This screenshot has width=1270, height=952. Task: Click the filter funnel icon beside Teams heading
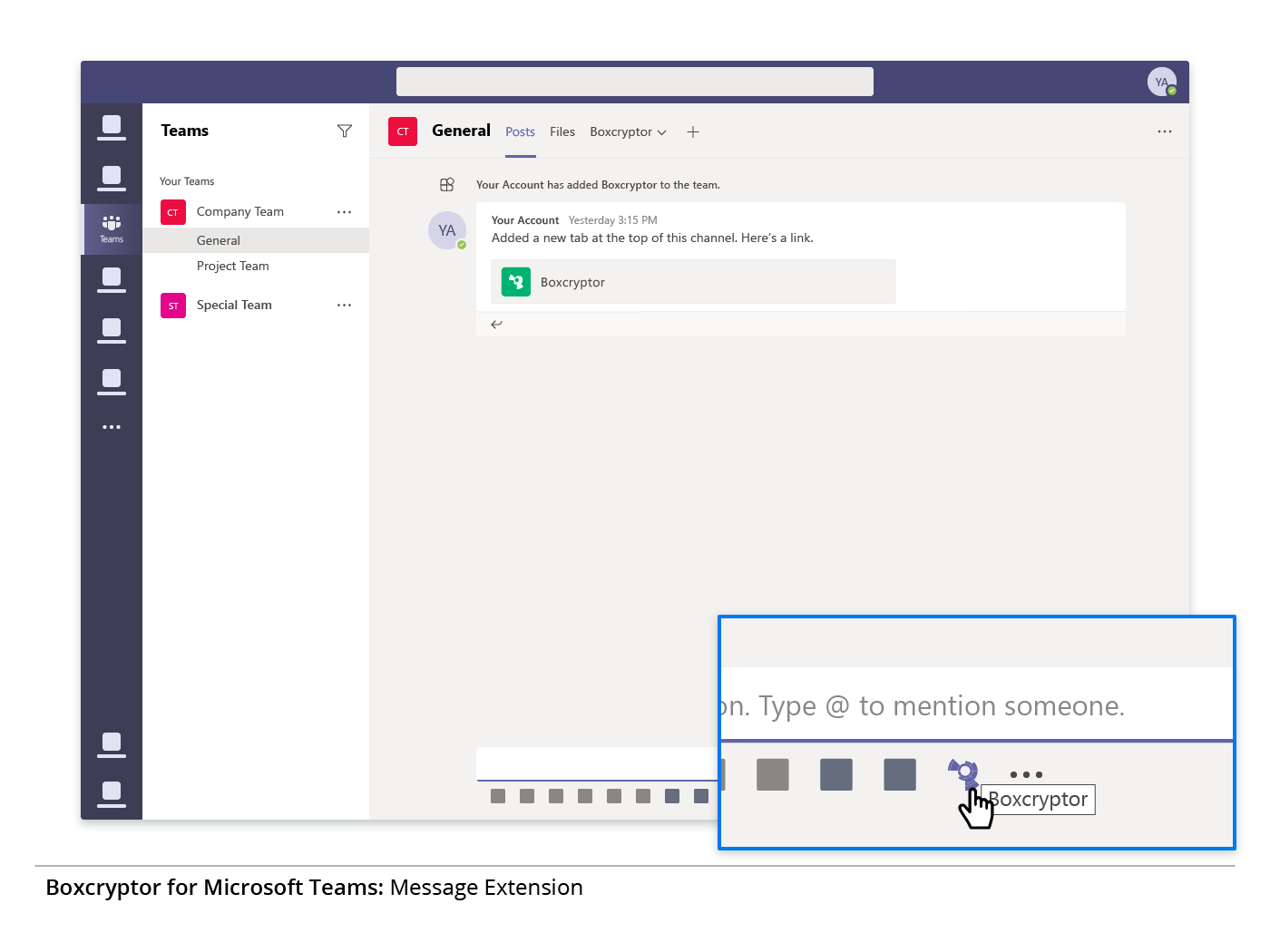(x=345, y=131)
